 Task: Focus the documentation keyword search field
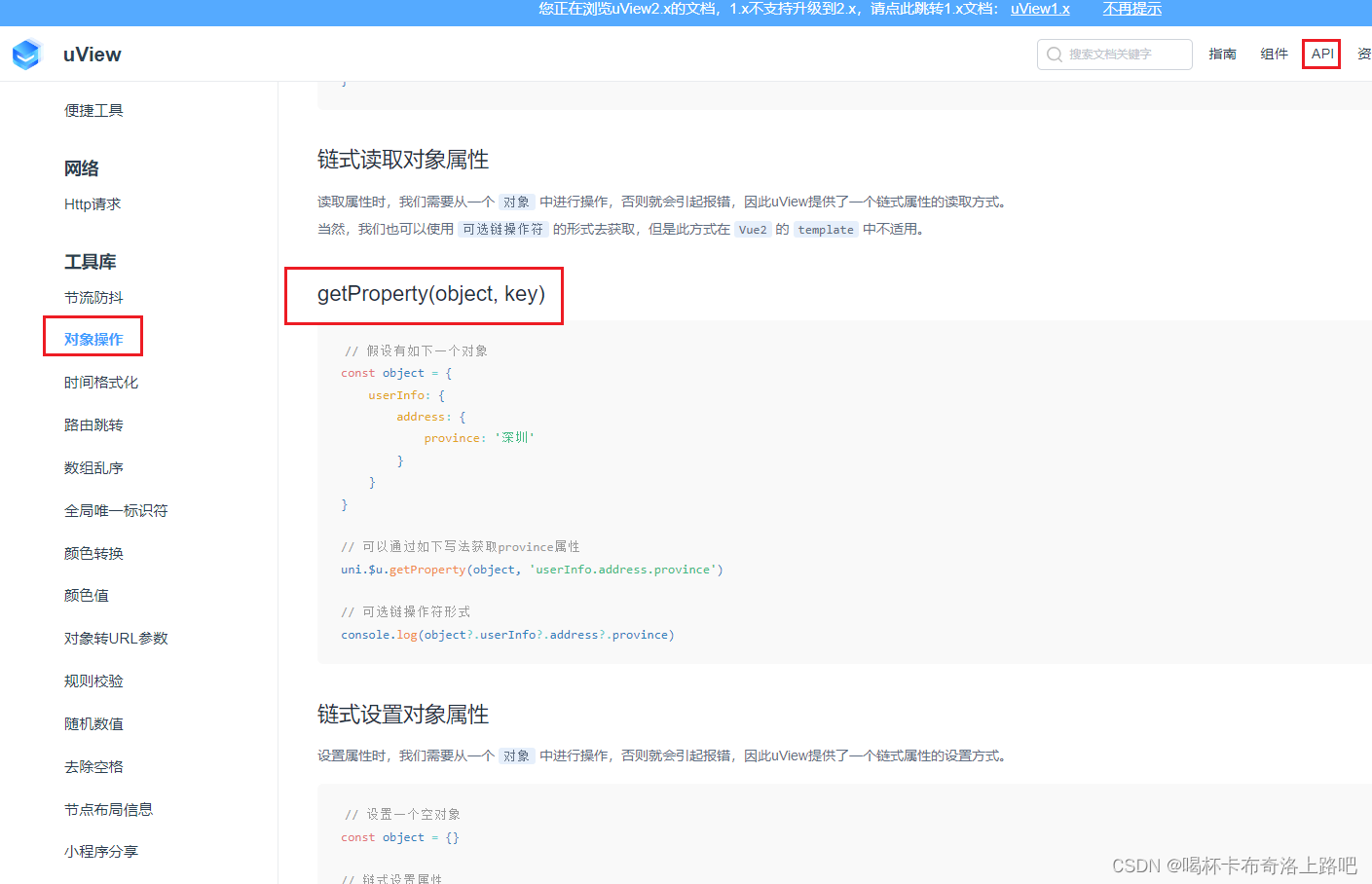(x=1115, y=55)
